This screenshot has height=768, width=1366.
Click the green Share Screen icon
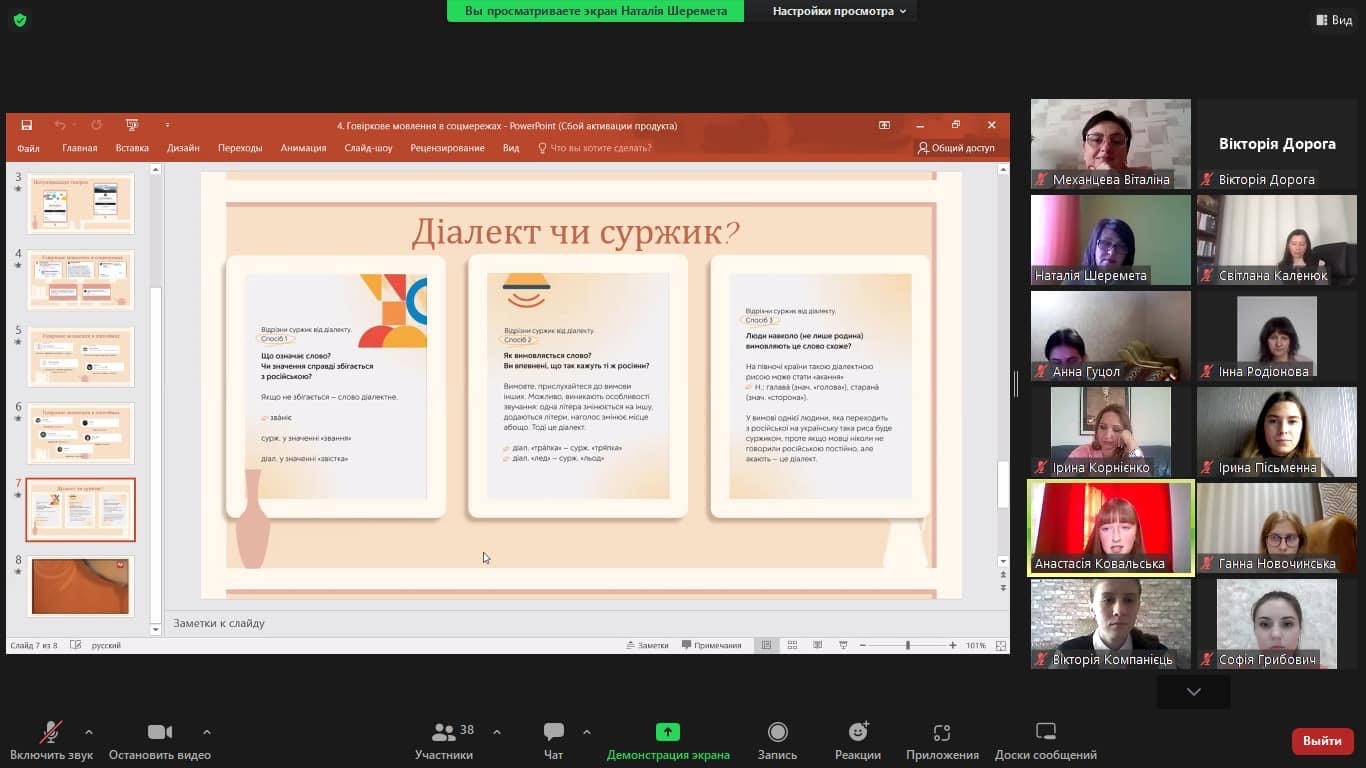pos(667,733)
